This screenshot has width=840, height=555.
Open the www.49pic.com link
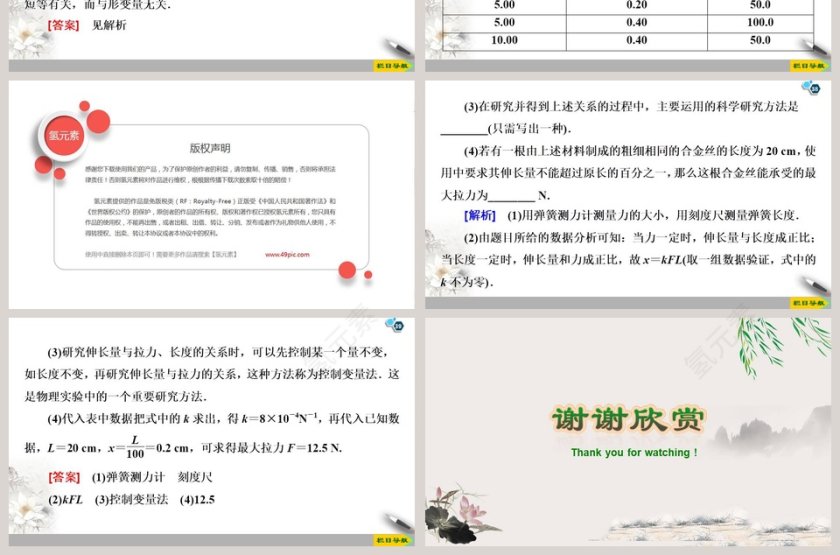(287, 254)
